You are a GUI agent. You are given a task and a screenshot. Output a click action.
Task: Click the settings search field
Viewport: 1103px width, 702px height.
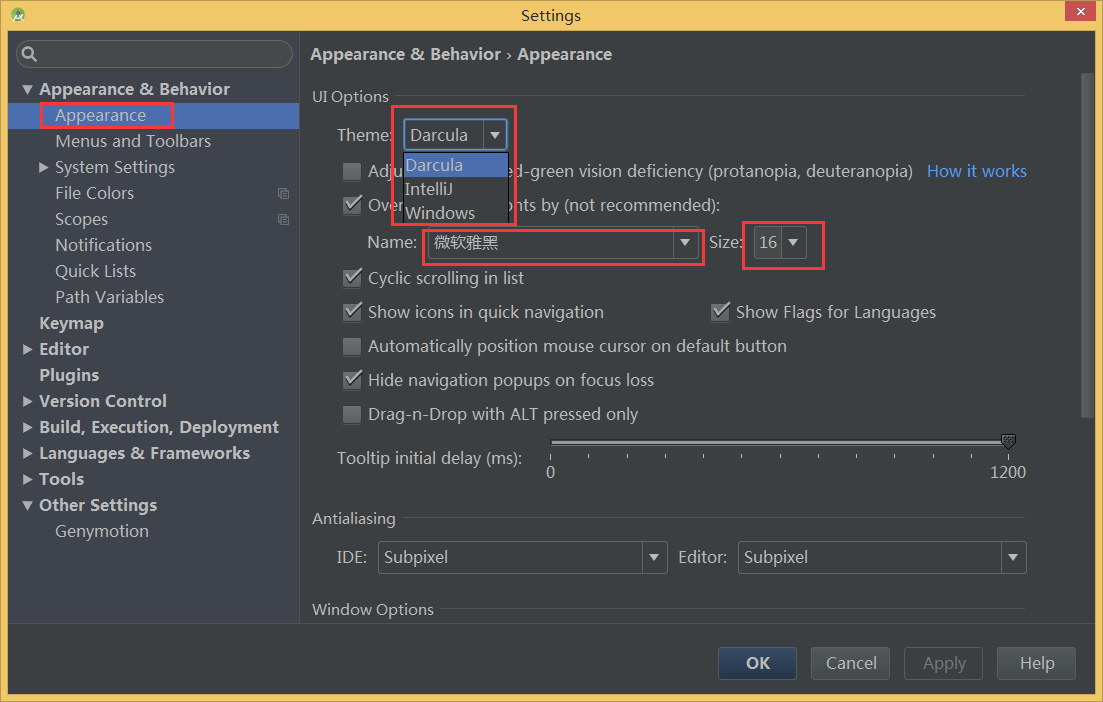154,54
